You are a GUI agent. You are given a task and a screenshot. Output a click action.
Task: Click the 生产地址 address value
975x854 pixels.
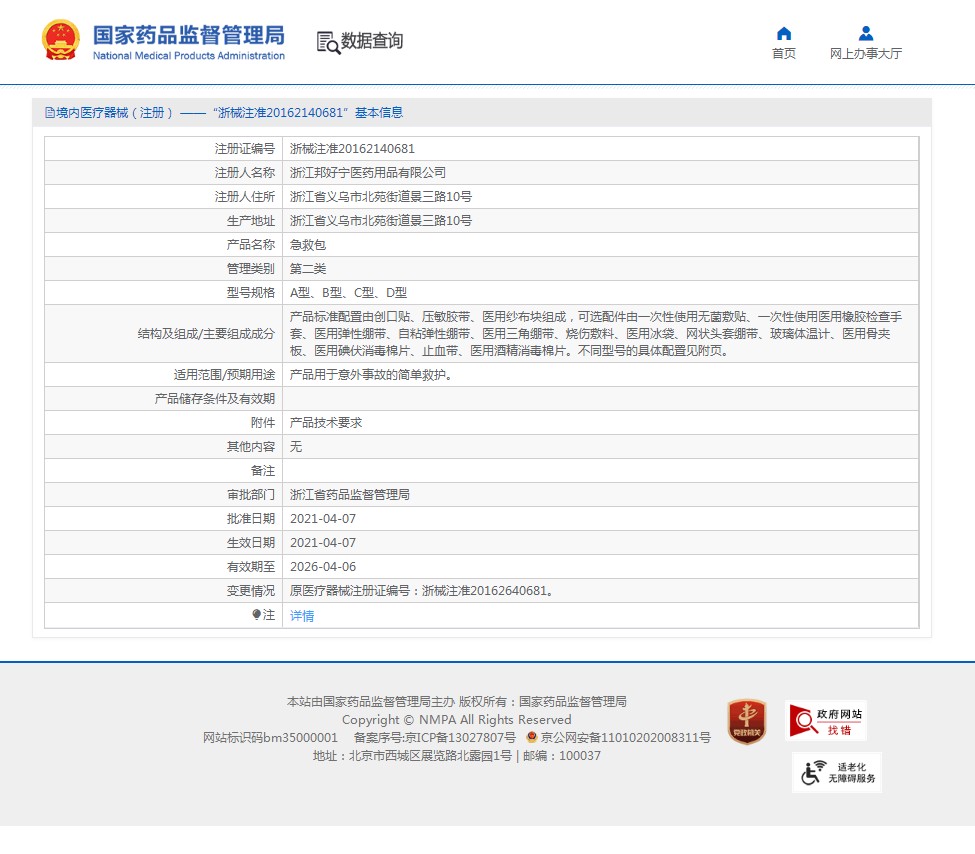[381, 221]
